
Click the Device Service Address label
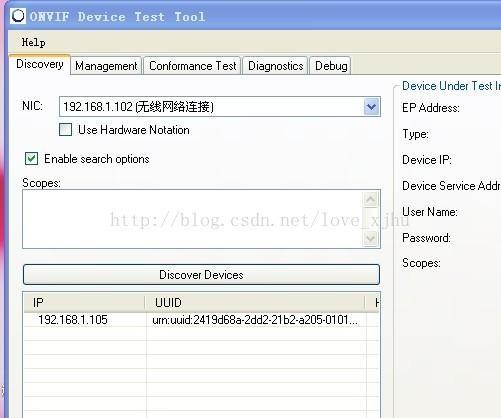click(x=451, y=186)
